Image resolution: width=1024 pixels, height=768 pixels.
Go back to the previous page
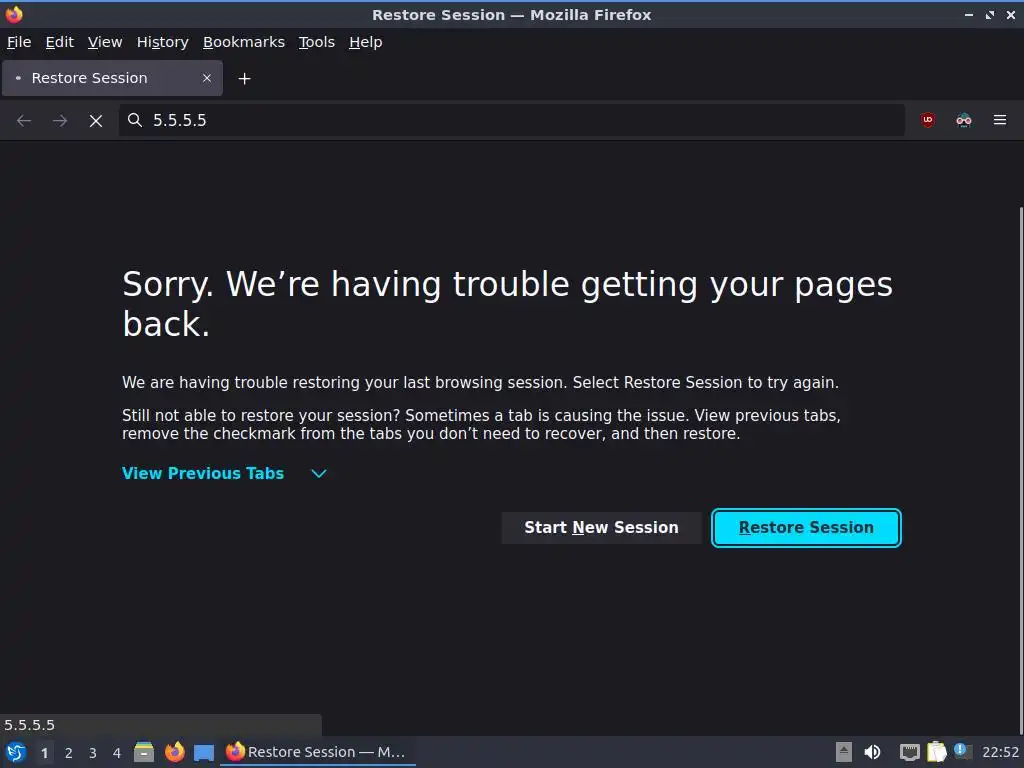(x=24, y=121)
